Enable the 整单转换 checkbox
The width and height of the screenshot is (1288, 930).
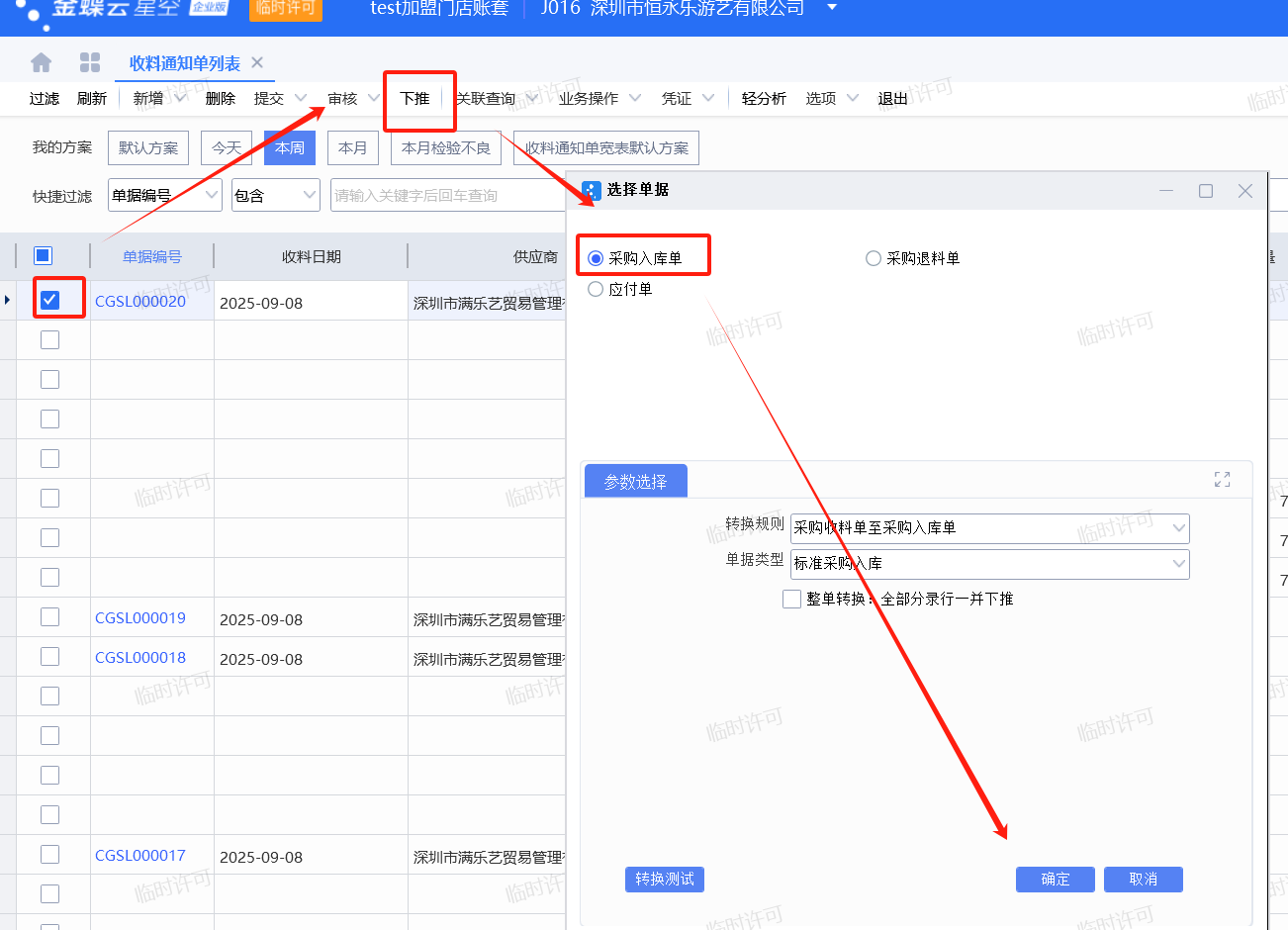point(791,599)
